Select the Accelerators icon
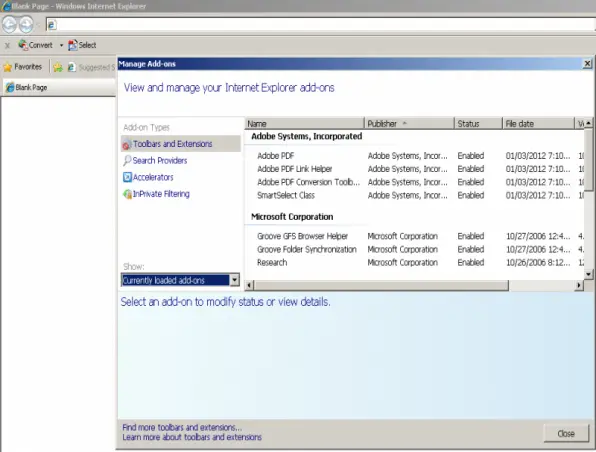The height and width of the screenshot is (452, 596). coord(127,177)
